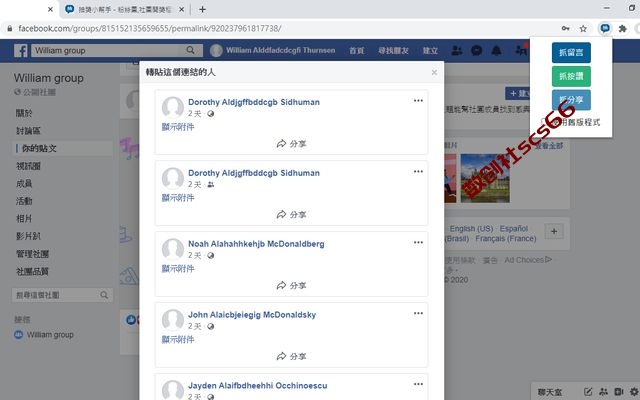Show attachment in second Dorothy post

pos(178,198)
